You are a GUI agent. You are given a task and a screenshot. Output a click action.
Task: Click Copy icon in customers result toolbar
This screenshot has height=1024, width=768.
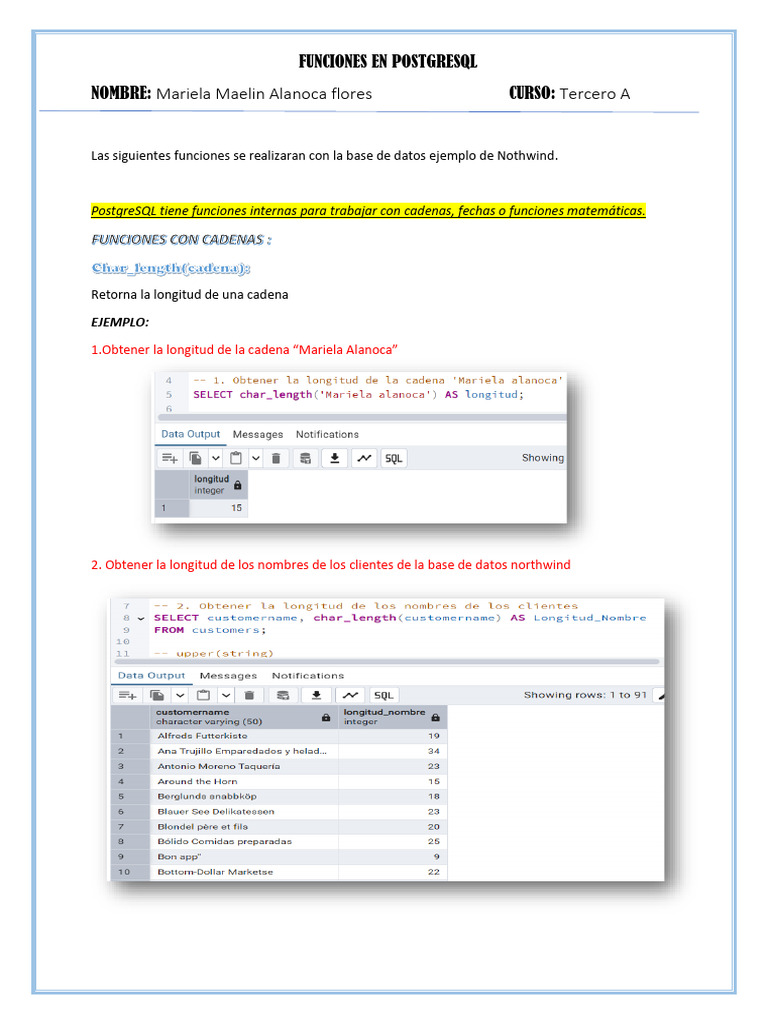157,696
